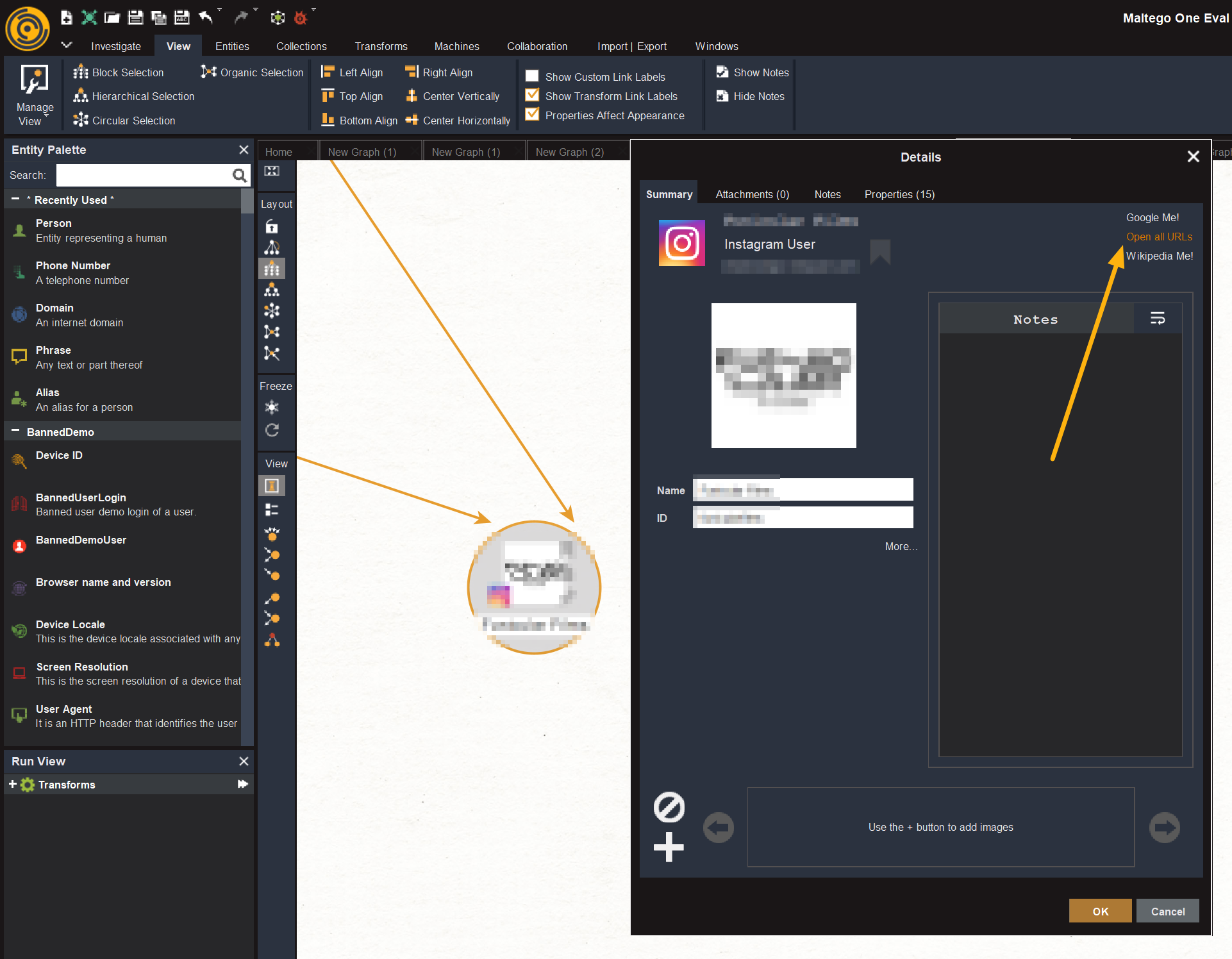The image size is (1232, 959).
Task: Open a file with the folder icon
Action: [112, 17]
